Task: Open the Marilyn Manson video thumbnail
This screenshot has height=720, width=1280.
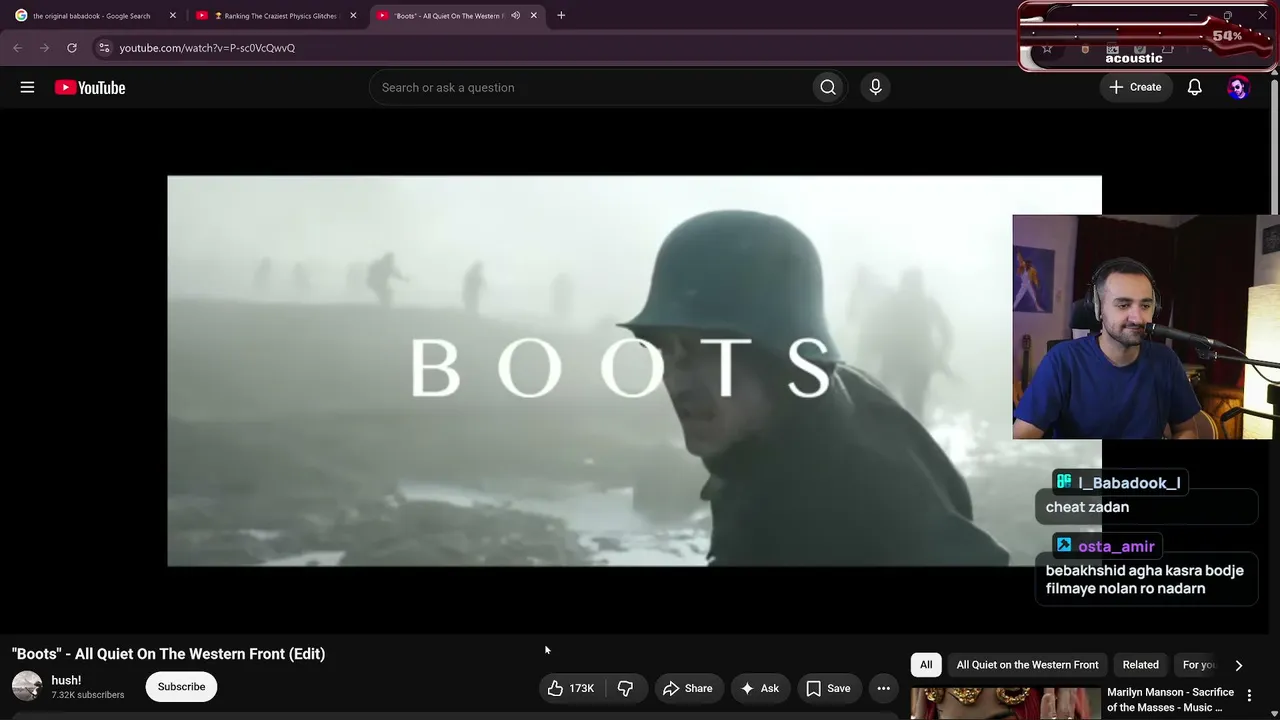Action: tap(1004, 703)
